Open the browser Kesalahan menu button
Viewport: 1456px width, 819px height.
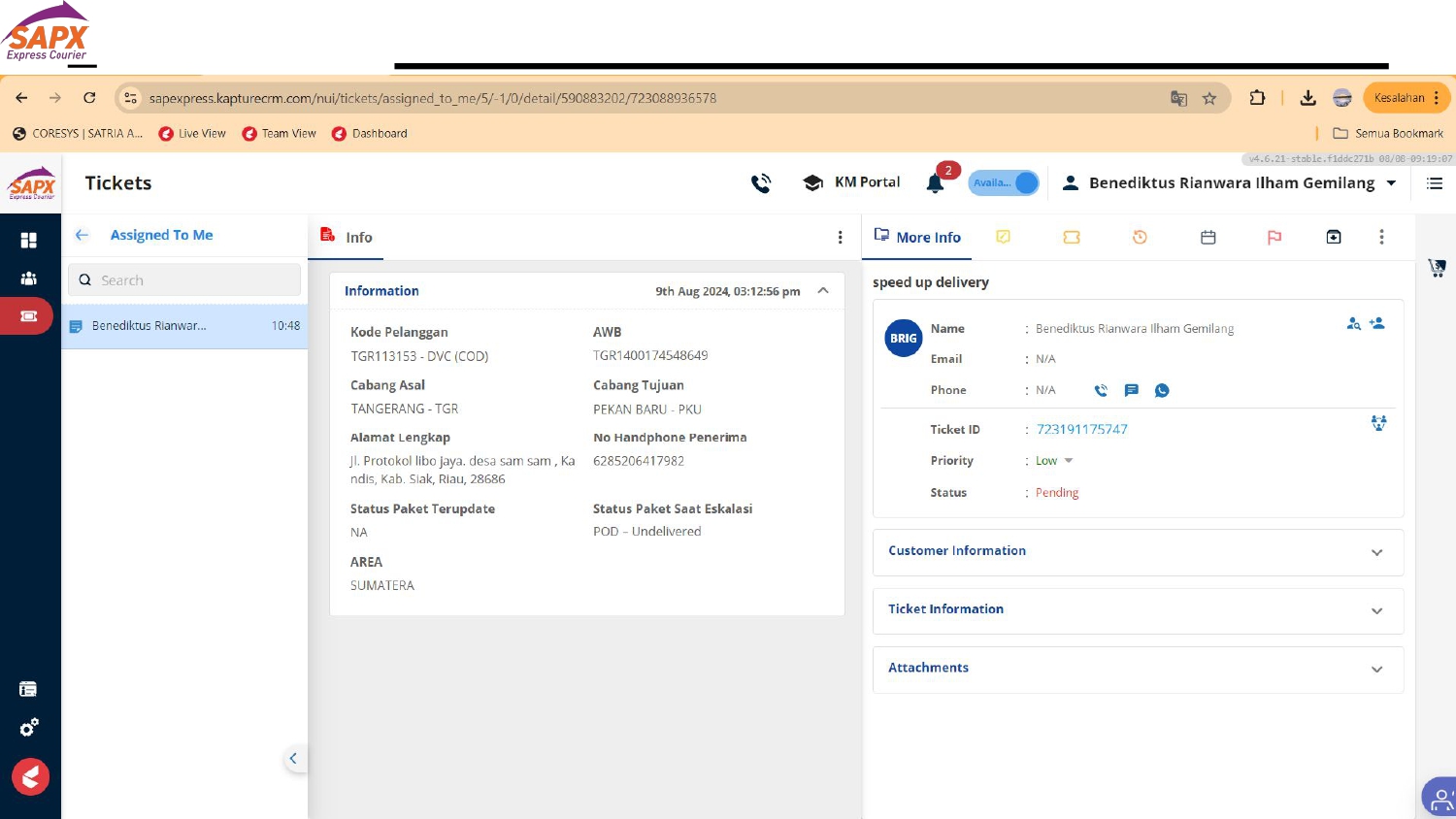pos(1406,98)
